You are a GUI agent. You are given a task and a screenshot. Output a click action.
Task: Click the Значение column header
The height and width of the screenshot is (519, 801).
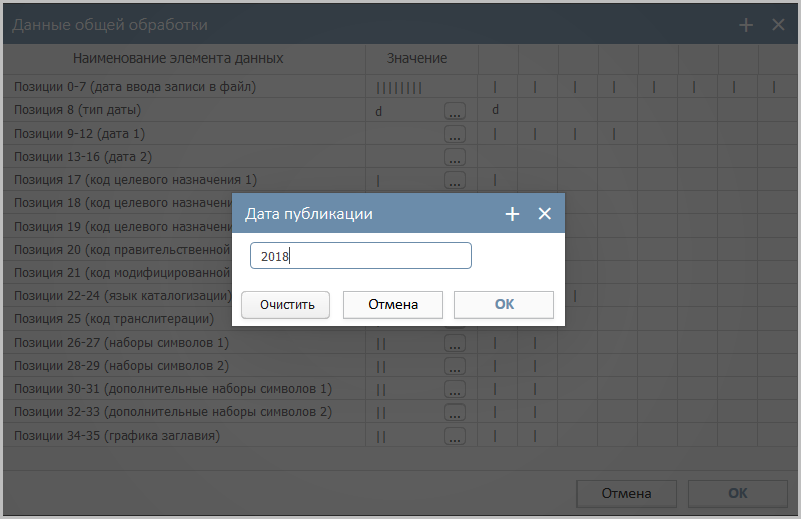click(x=417, y=58)
